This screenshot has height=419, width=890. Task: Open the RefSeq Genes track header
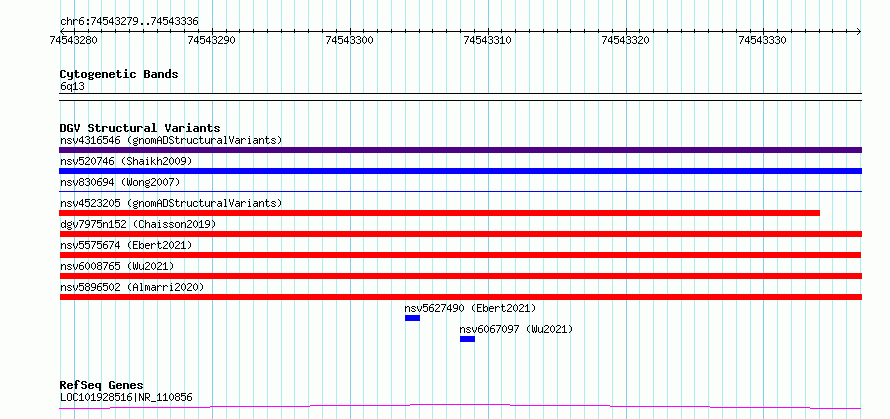[101, 386]
